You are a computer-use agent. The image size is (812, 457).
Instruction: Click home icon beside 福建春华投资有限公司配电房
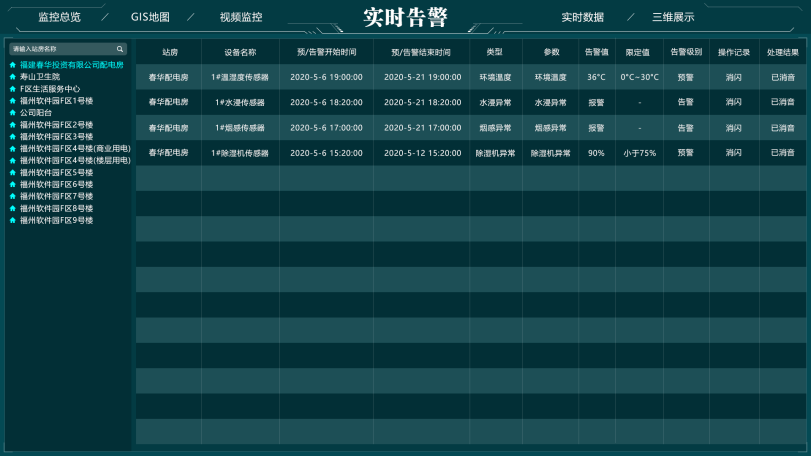(13, 65)
